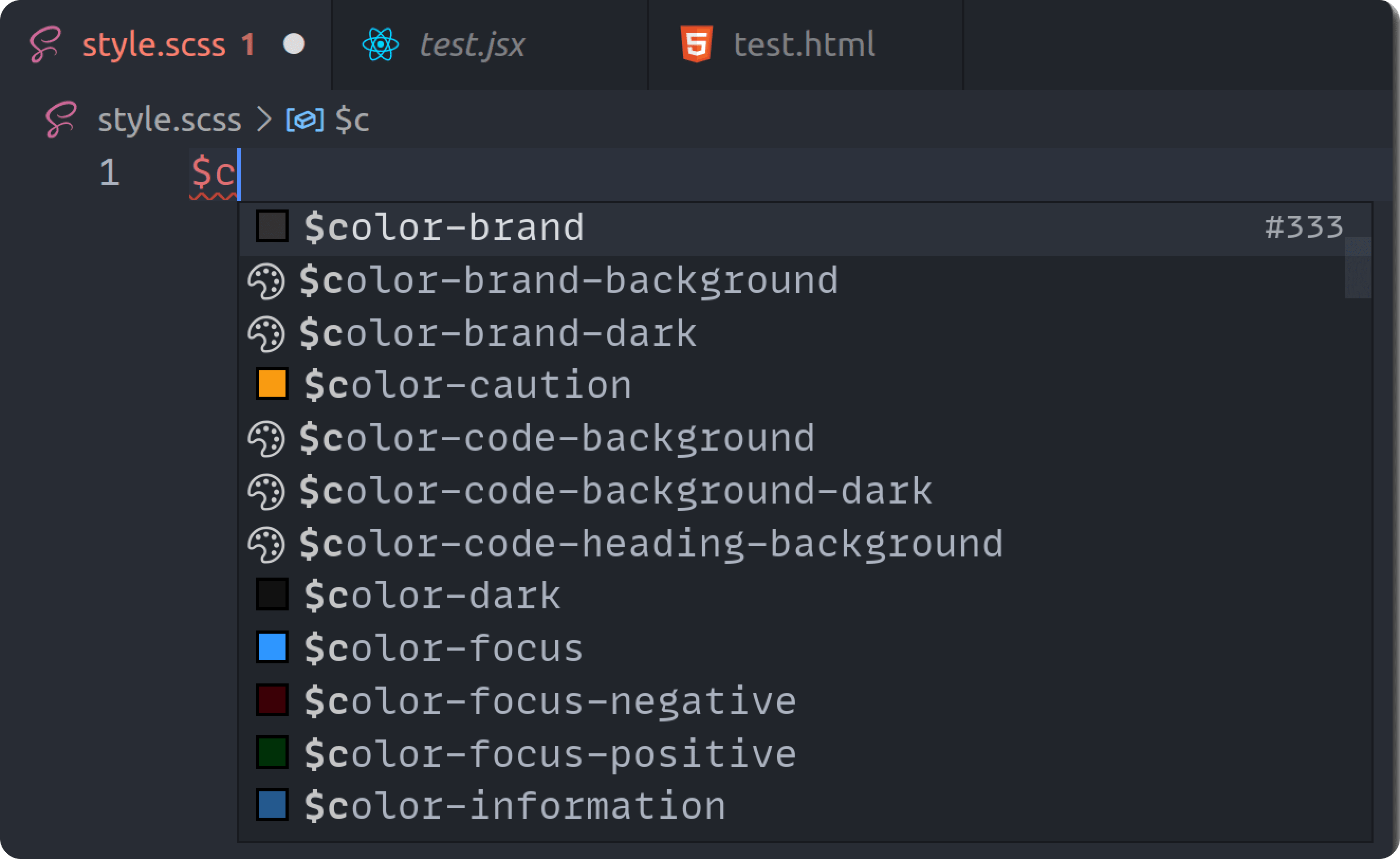
Task: Click the palette icon beside $color-code-background
Action: click(266, 439)
